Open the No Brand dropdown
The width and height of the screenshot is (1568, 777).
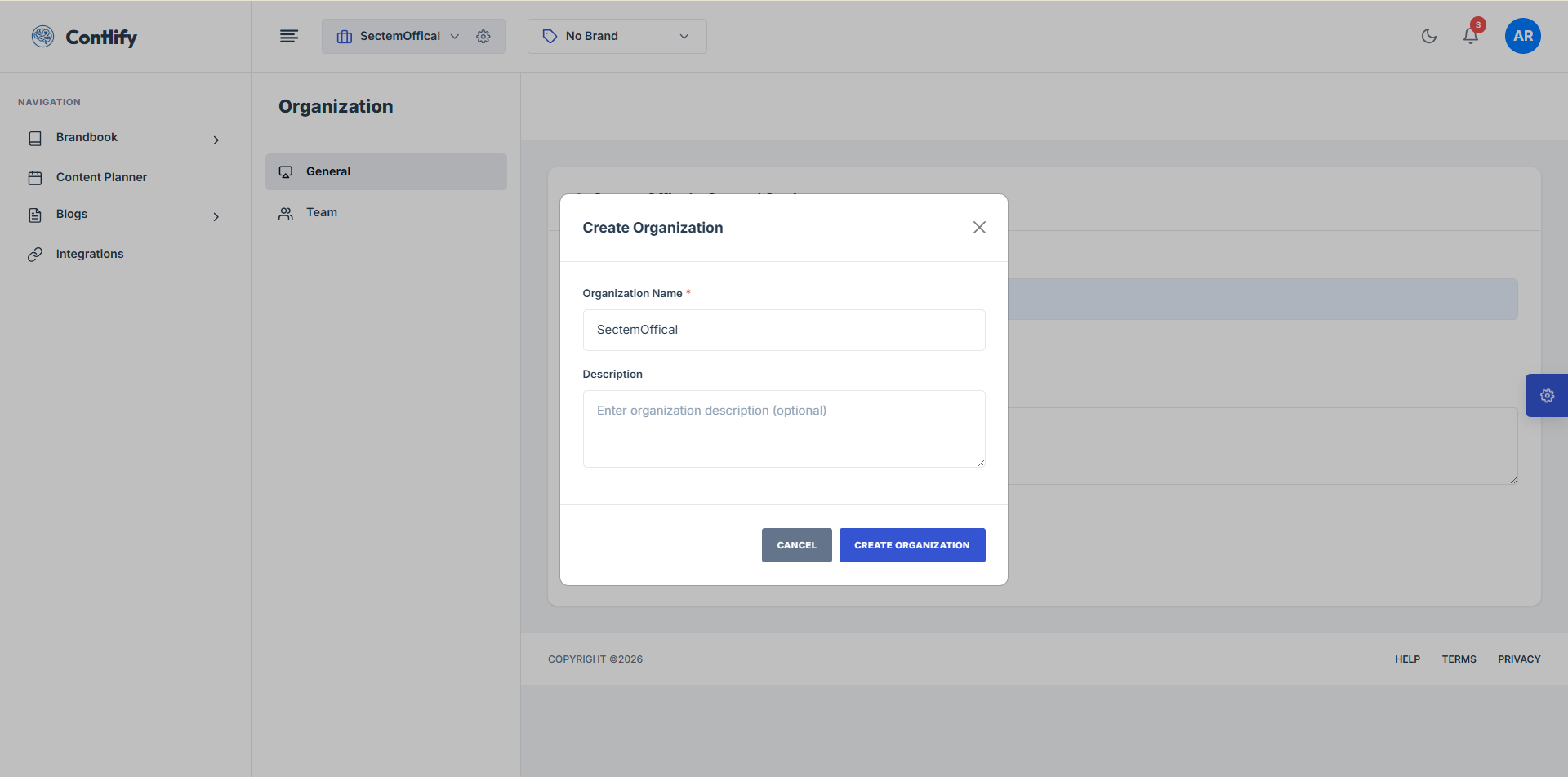coord(617,37)
